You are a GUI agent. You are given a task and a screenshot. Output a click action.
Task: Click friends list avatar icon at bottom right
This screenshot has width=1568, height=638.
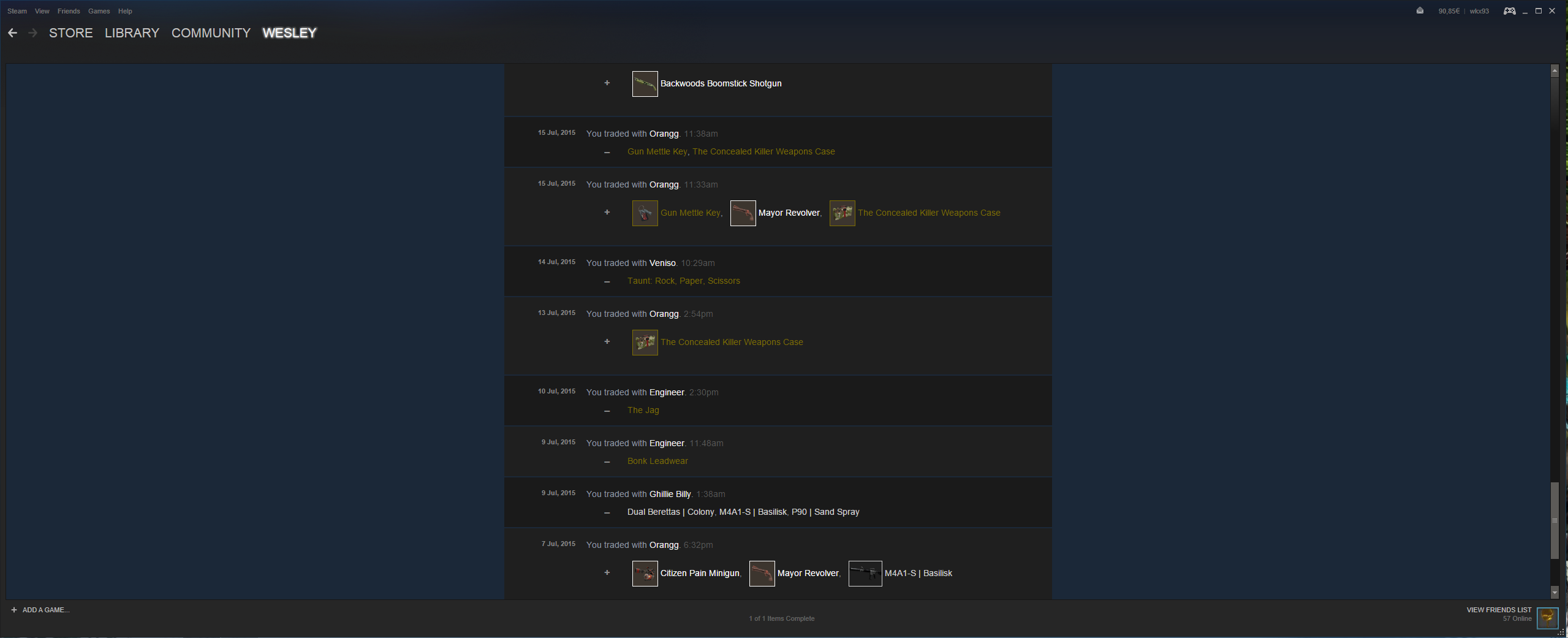1547,617
